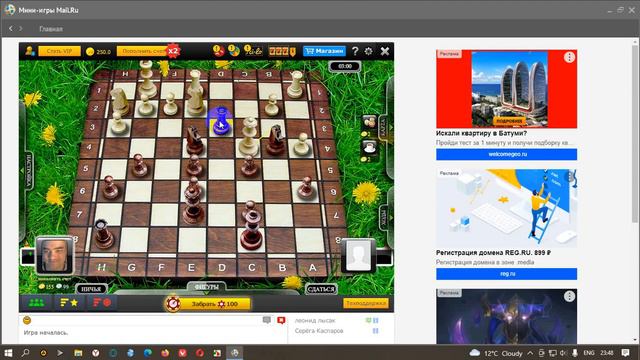
Task: Expand the right-side chat panel tab
Action: tap(384, 126)
